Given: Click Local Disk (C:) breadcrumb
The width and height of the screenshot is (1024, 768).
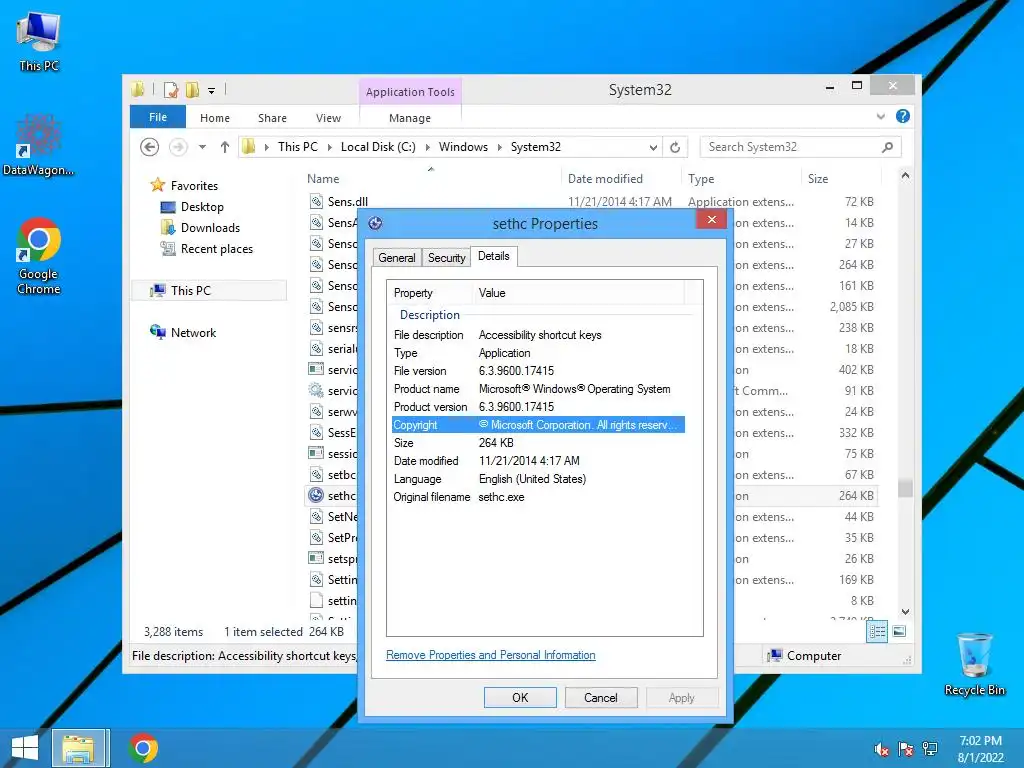Looking at the screenshot, I should [x=378, y=148].
